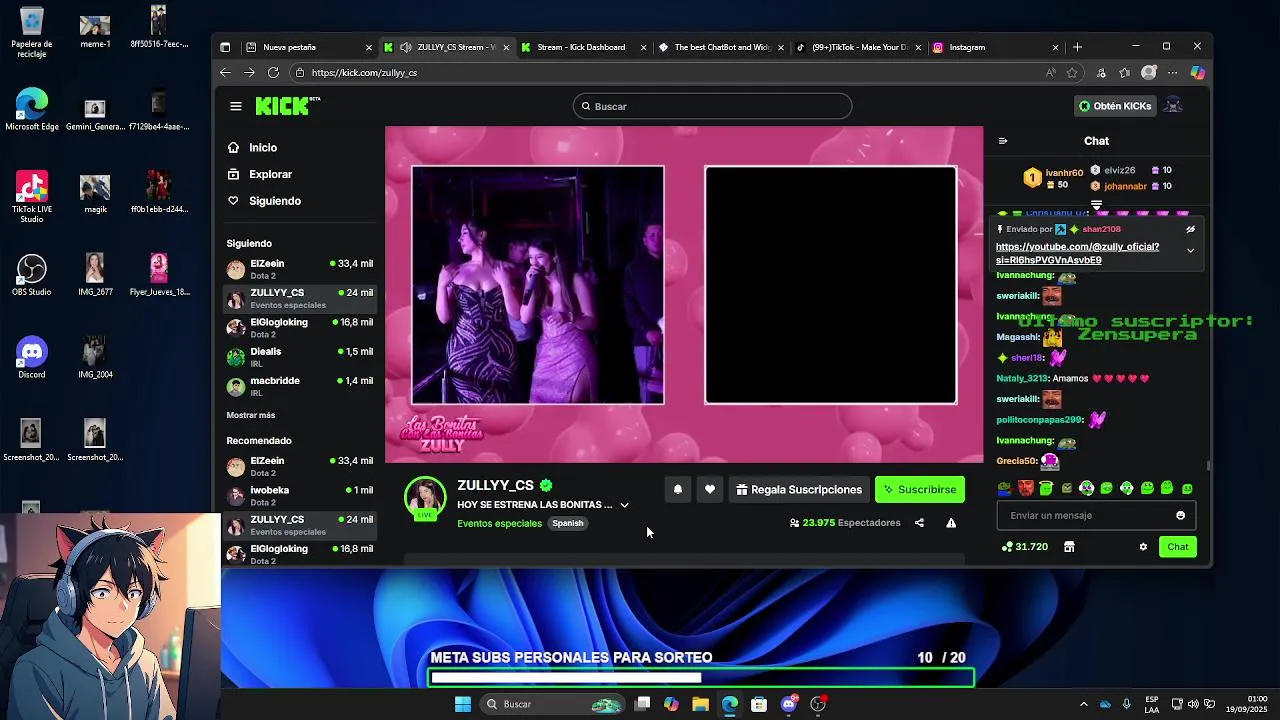Viewport: 1280px width, 720px height.
Task: Expand the chat leaderboard handle
Action: coord(1096,204)
